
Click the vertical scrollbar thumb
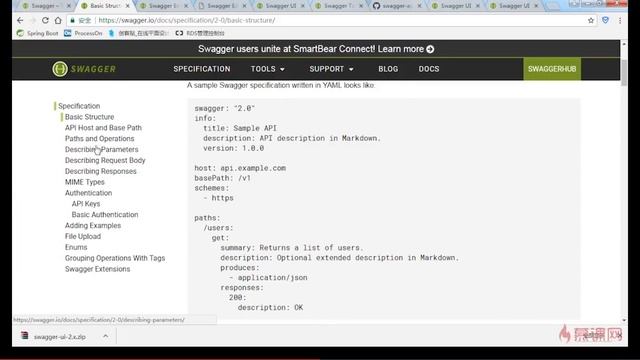point(623,72)
